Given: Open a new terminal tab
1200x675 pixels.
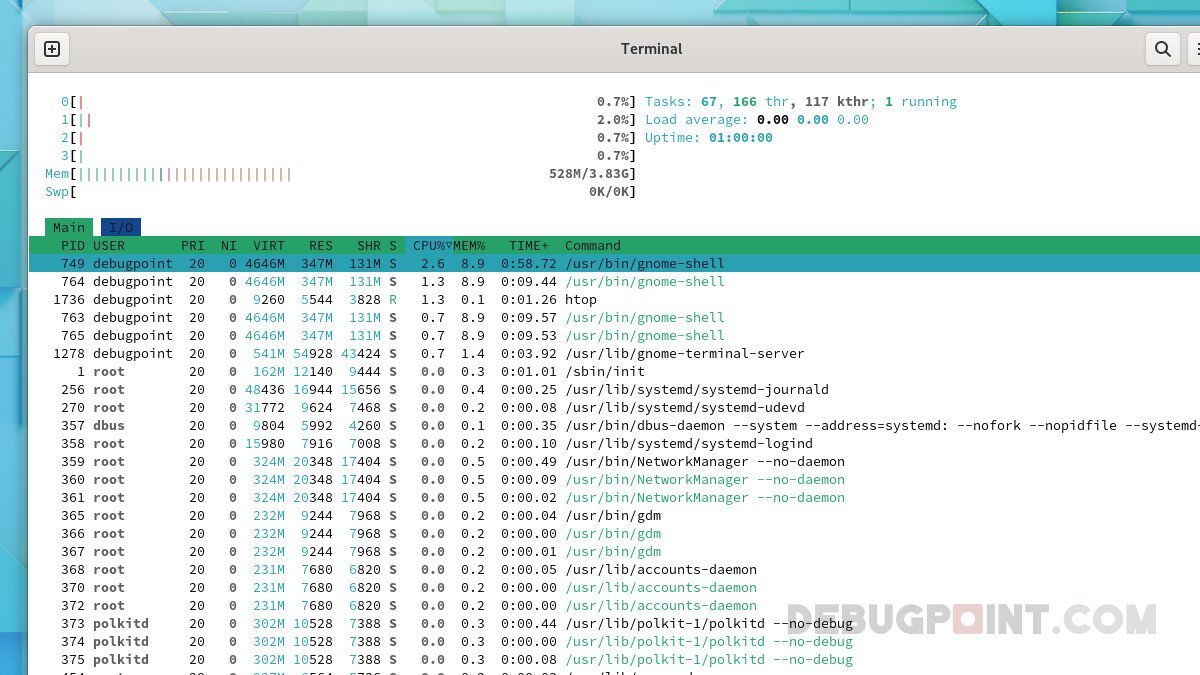Looking at the screenshot, I should coord(52,48).
